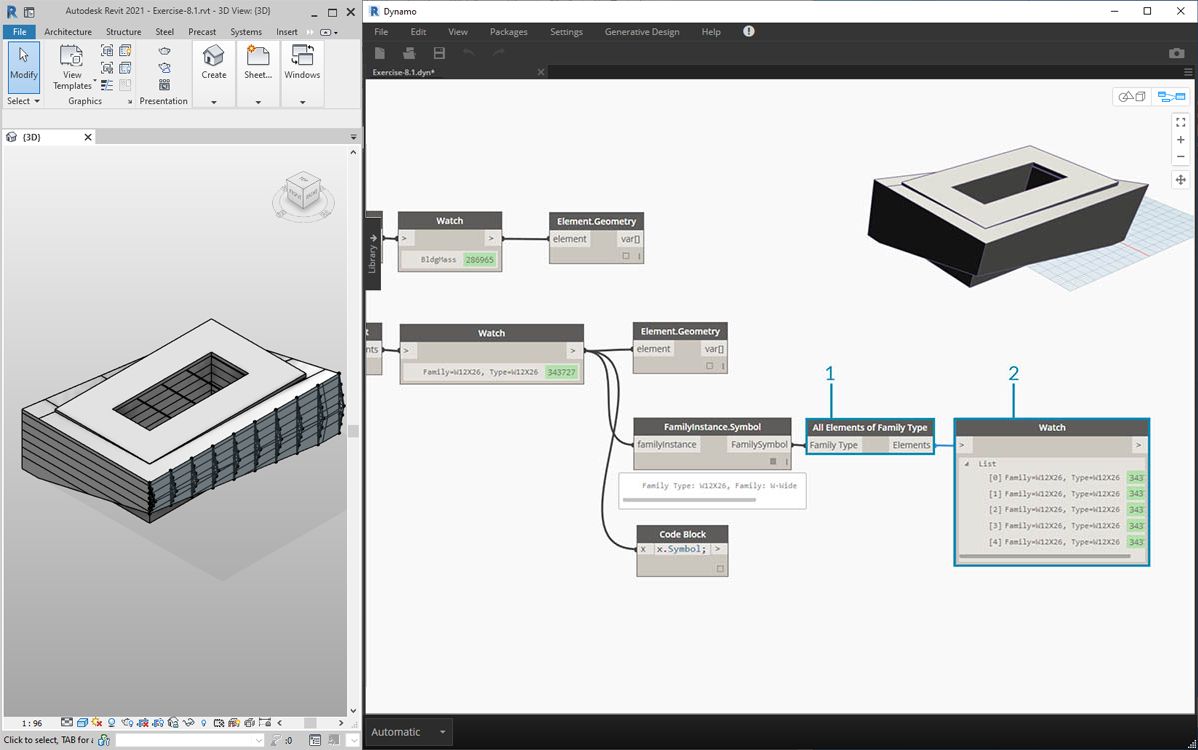This screenshot has width=1198, height=750.
Task: Click the 1 : 96 view scale
Action: pos(32,723)
